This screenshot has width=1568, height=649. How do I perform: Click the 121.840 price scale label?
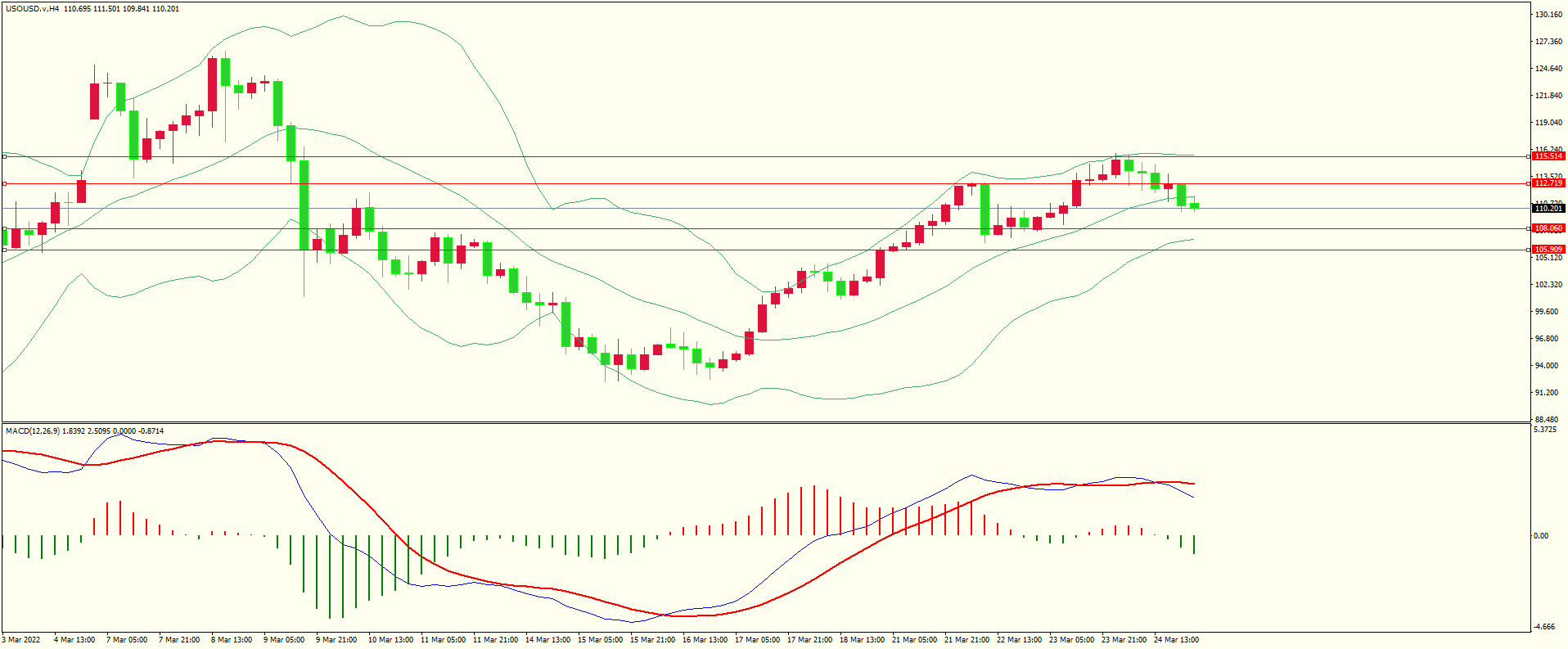[1549, 96]
